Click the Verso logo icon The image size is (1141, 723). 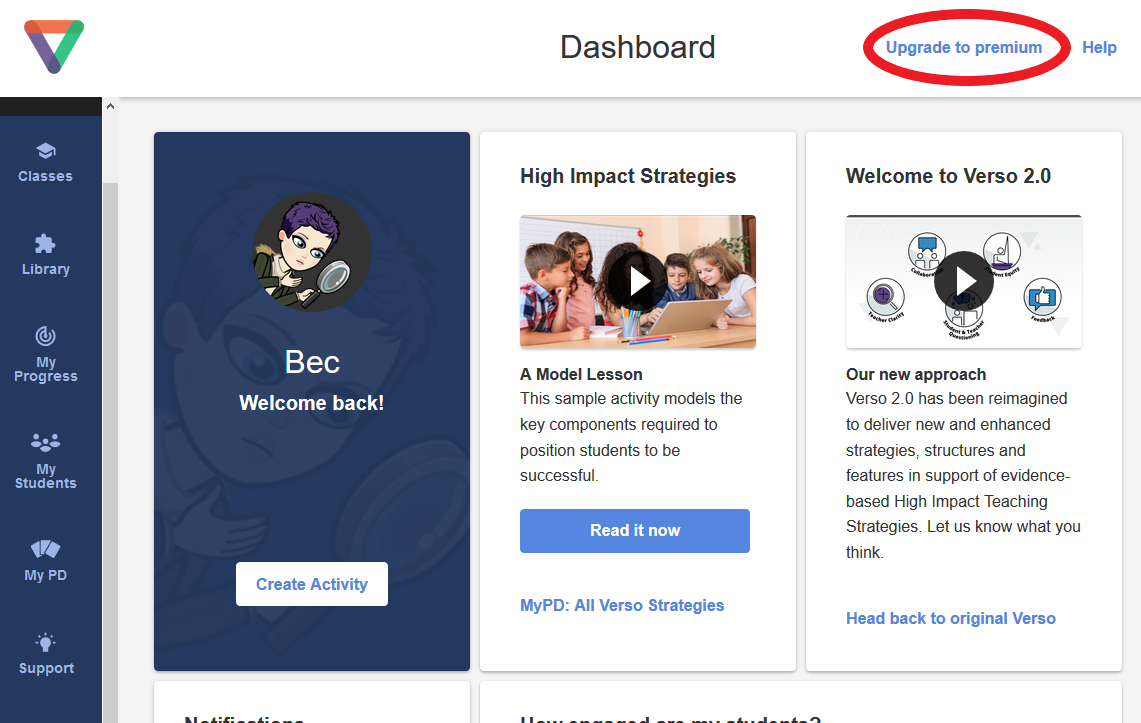tap(54, 47)
